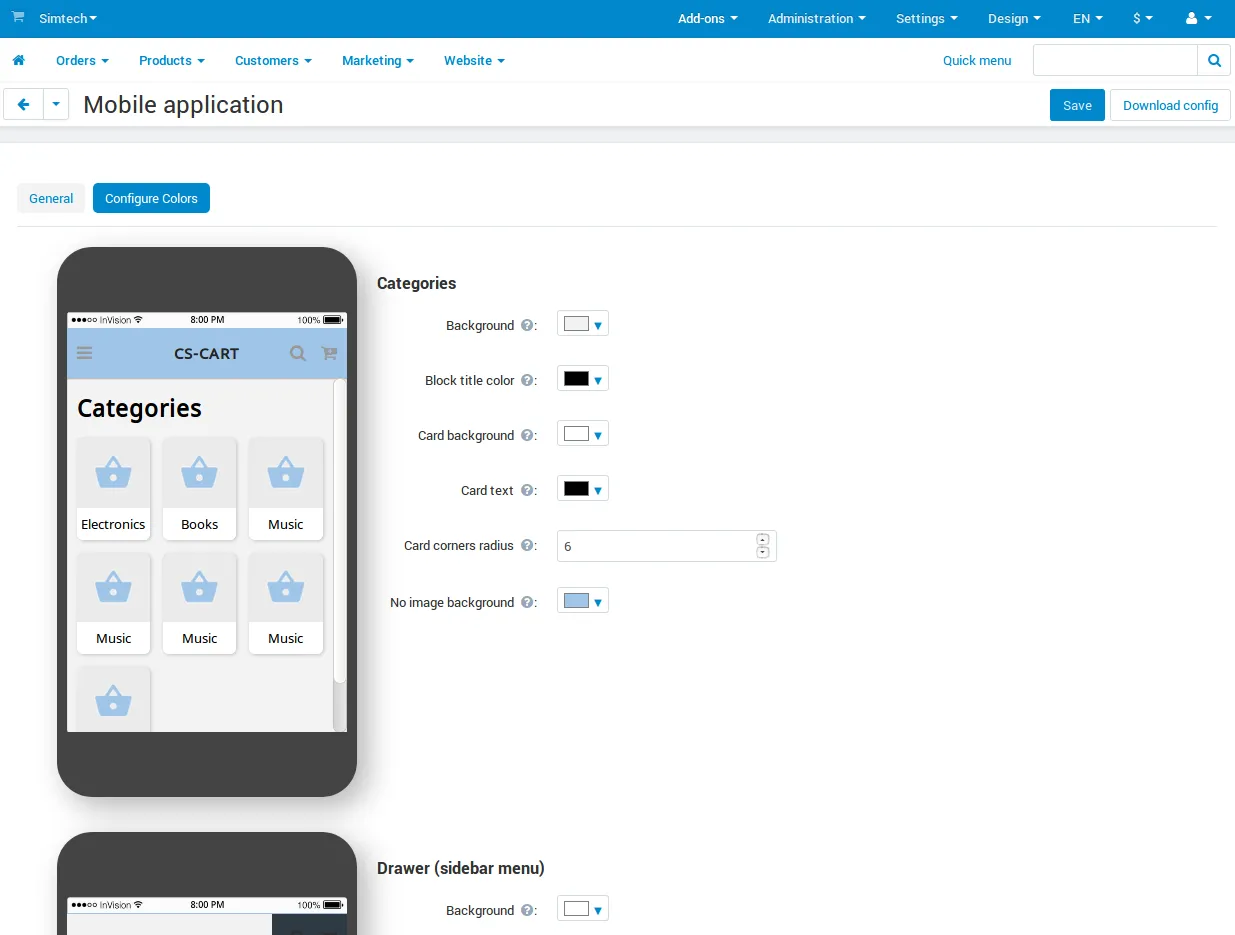Switch to the General tab

tap(51, 198)
